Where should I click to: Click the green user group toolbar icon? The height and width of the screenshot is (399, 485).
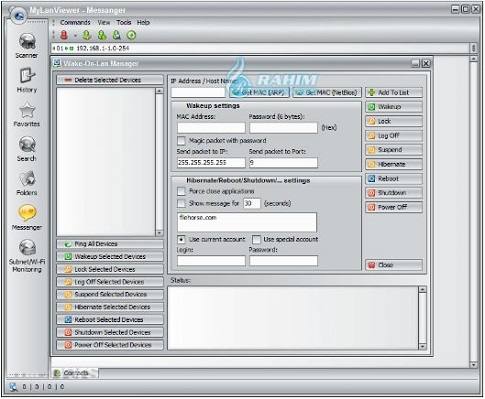click(102, 35)
